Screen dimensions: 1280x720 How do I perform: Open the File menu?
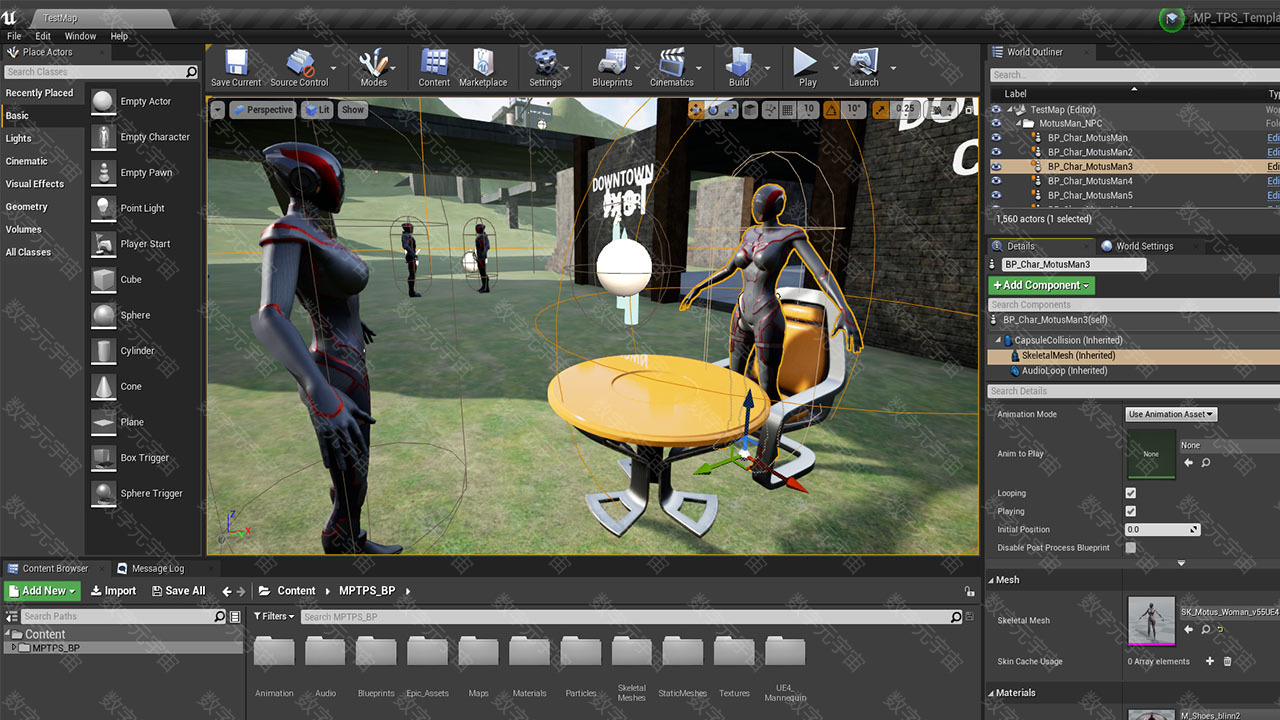14,36
